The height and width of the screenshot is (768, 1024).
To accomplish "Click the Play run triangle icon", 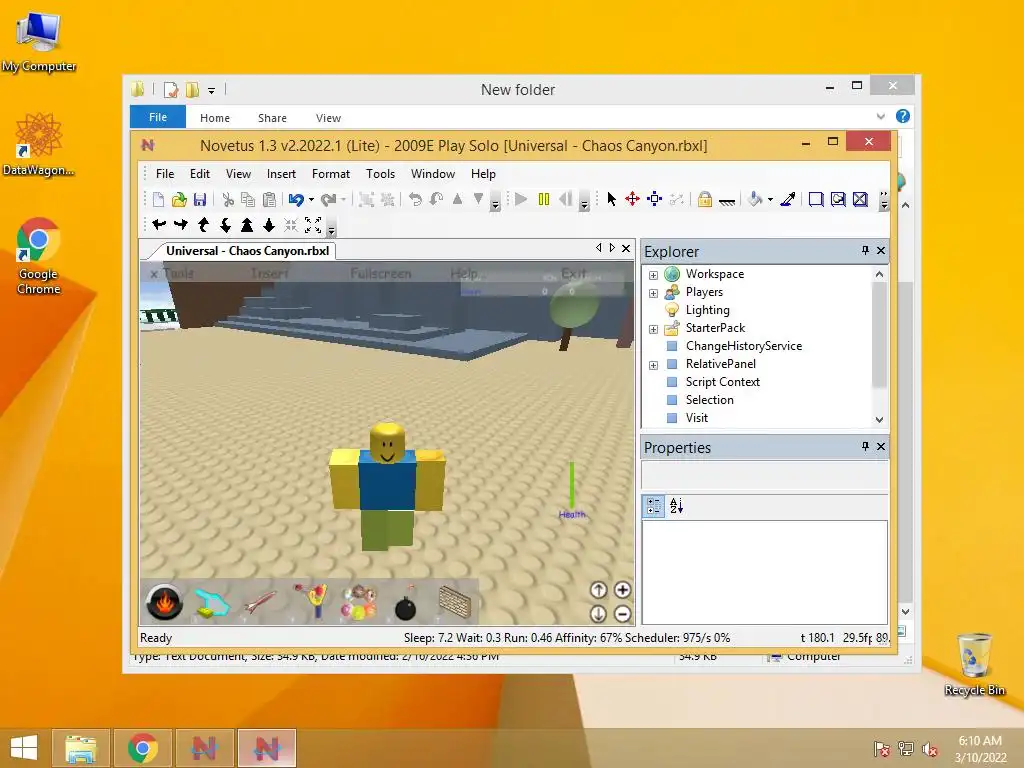I will coord(521,199).
